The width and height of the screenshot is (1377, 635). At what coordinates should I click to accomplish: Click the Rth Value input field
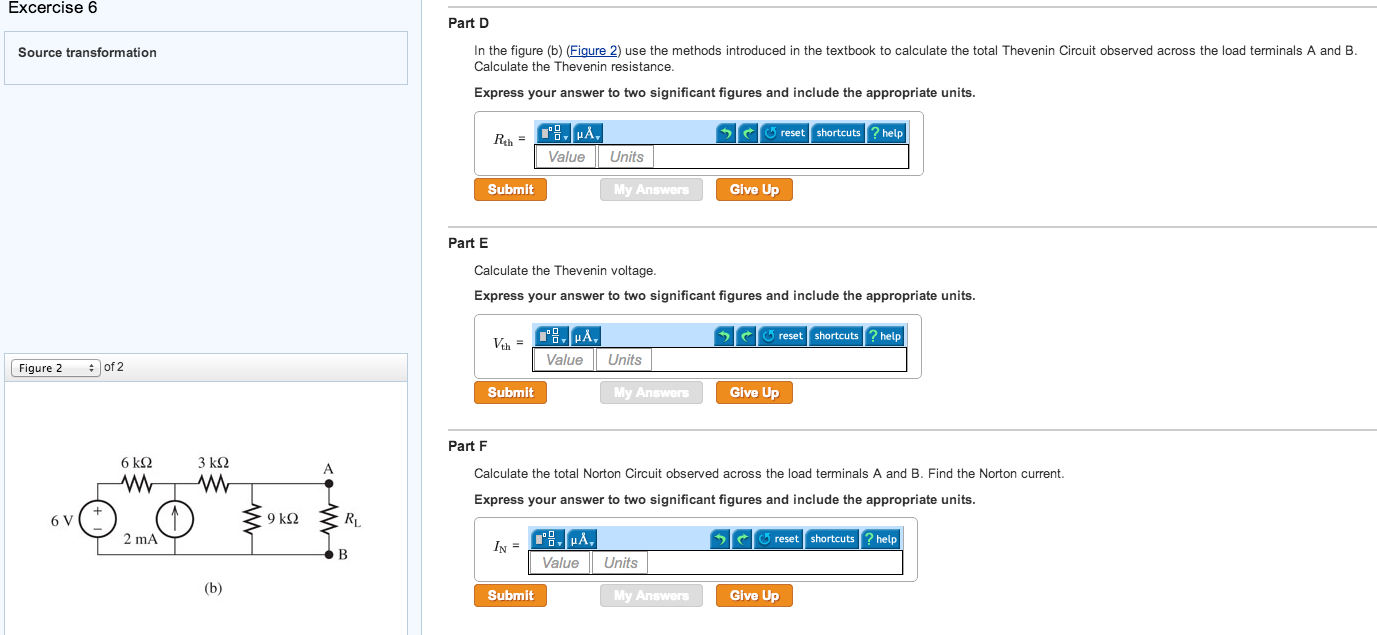(566, 157)
